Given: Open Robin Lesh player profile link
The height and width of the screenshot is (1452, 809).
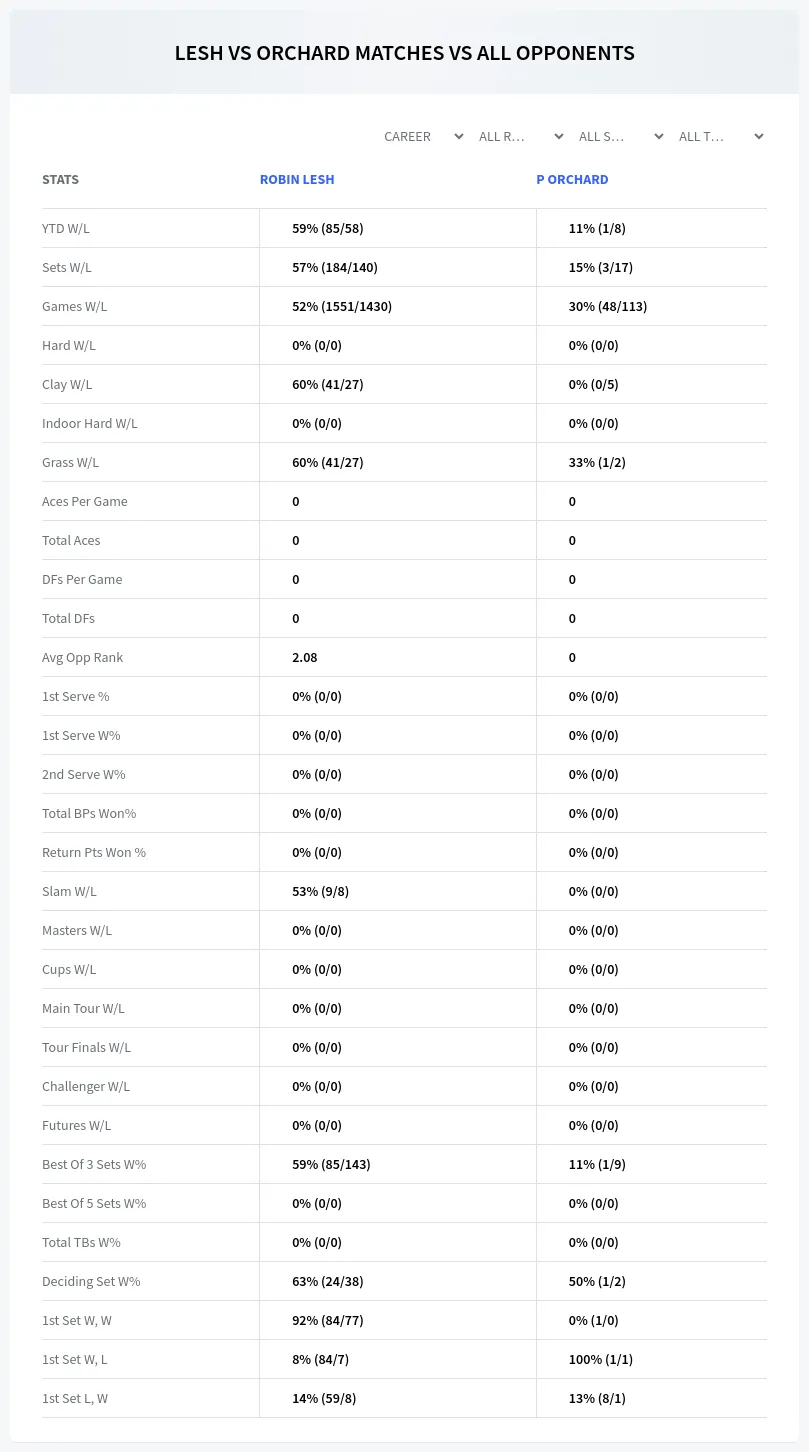Looking at the screenshot, I should [297, 180].
